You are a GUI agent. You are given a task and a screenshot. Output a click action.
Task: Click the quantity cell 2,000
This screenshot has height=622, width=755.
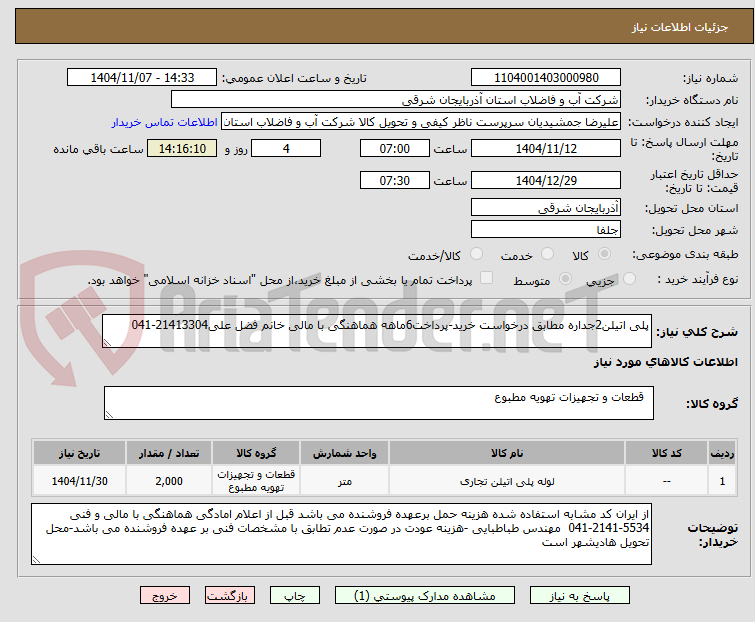tap(169, 481)
